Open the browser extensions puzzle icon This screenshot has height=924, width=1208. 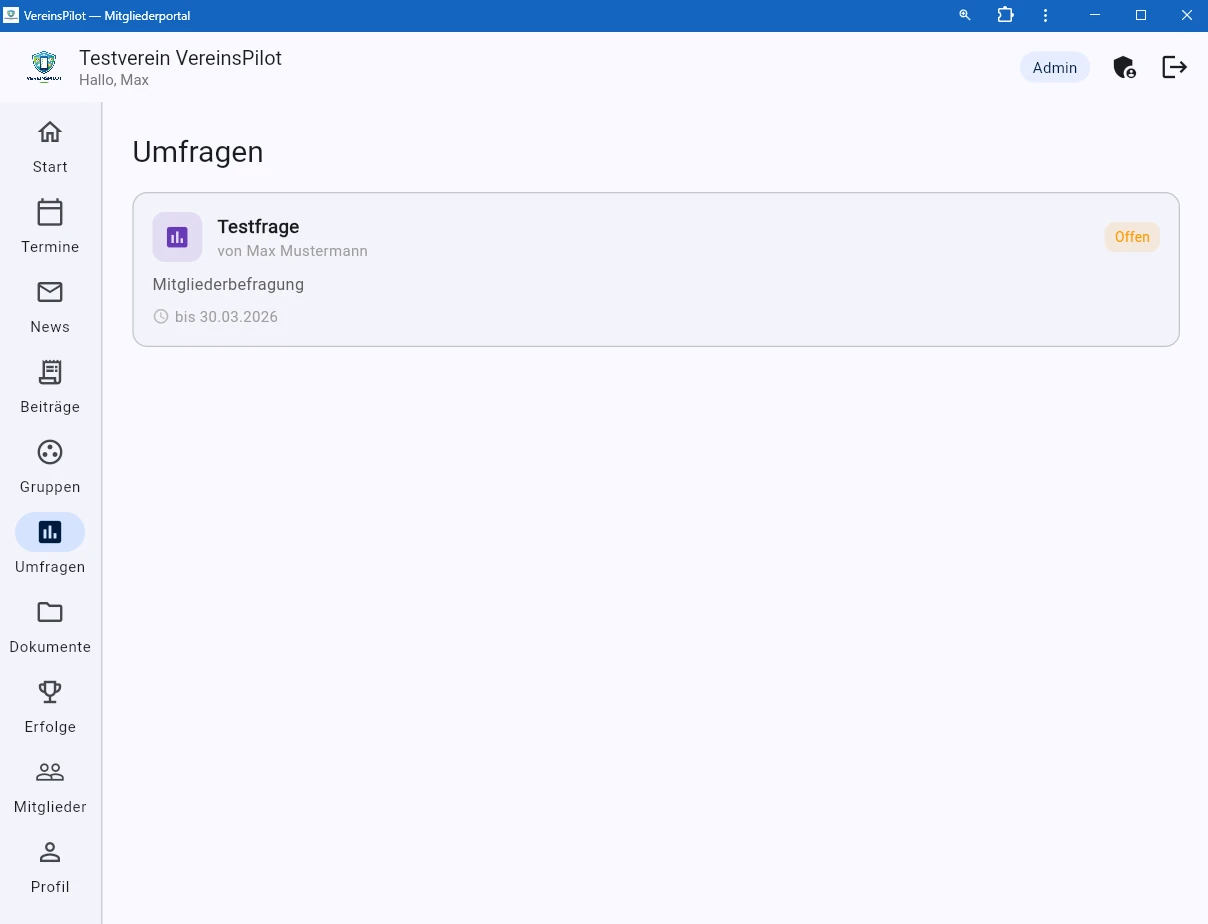tap(1005, 15)
